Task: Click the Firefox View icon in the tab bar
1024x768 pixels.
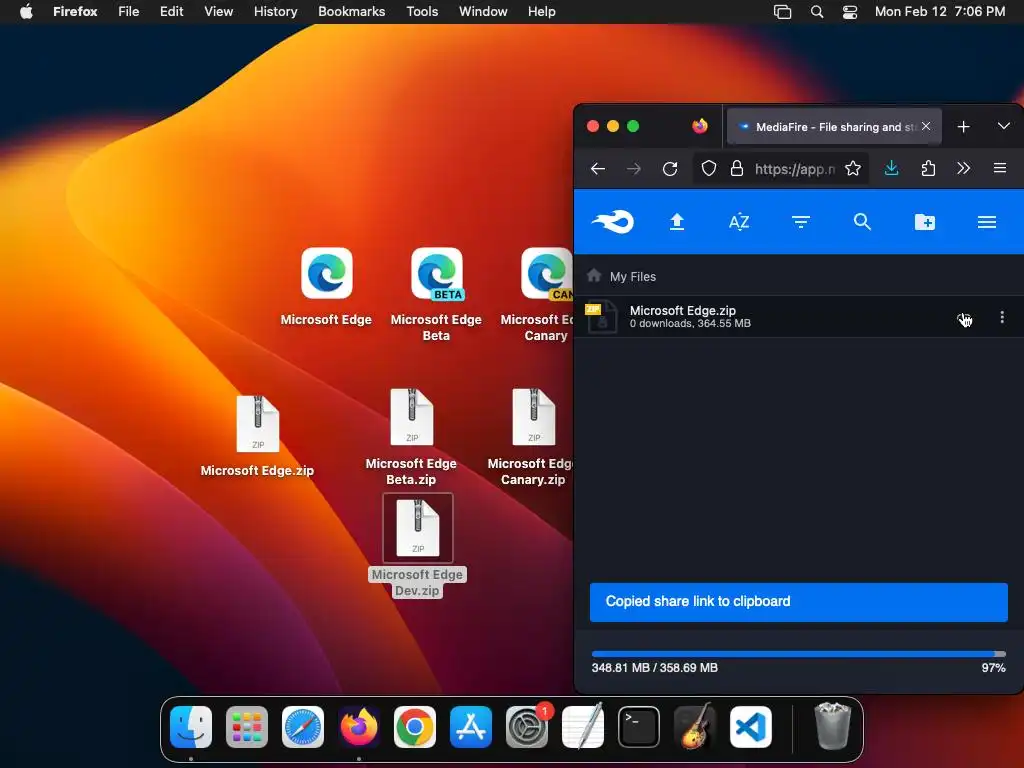Action: tap(699, 126)
